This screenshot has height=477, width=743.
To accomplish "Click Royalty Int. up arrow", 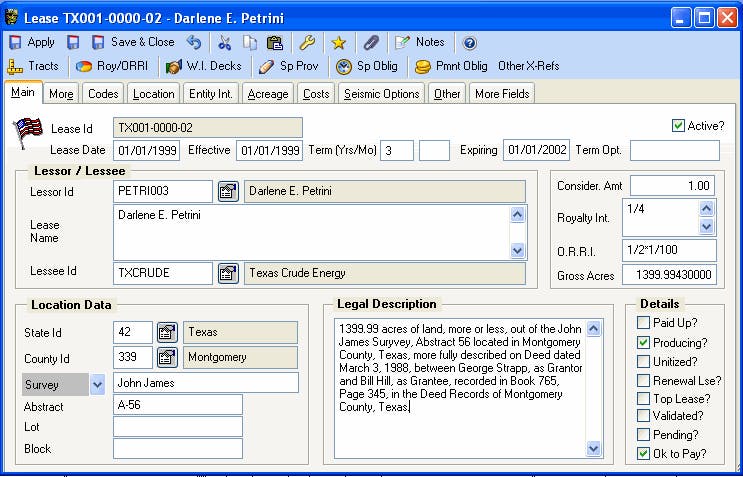I will click(706, 208).
